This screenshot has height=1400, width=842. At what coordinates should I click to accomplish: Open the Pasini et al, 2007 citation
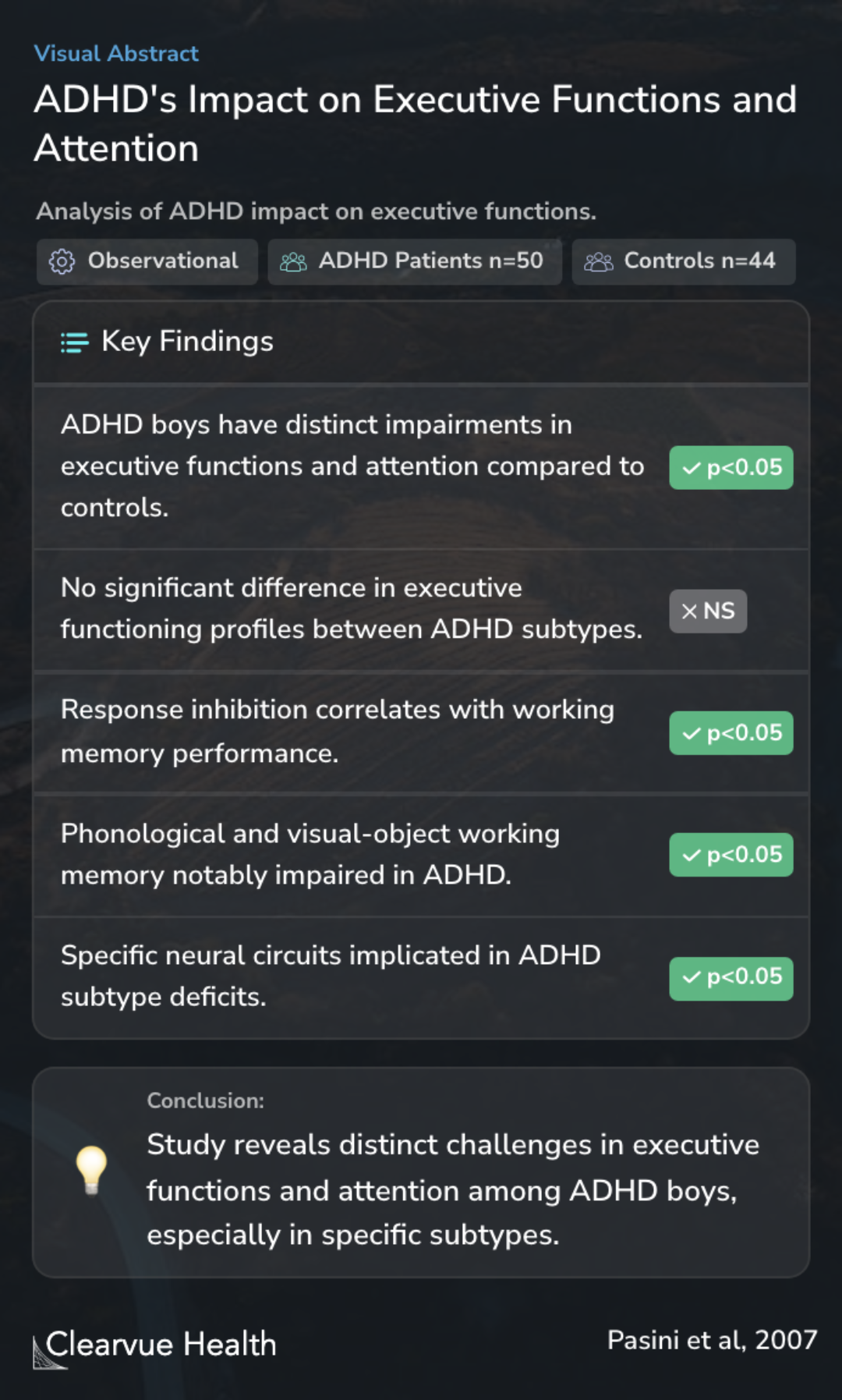click(712, 1340)
